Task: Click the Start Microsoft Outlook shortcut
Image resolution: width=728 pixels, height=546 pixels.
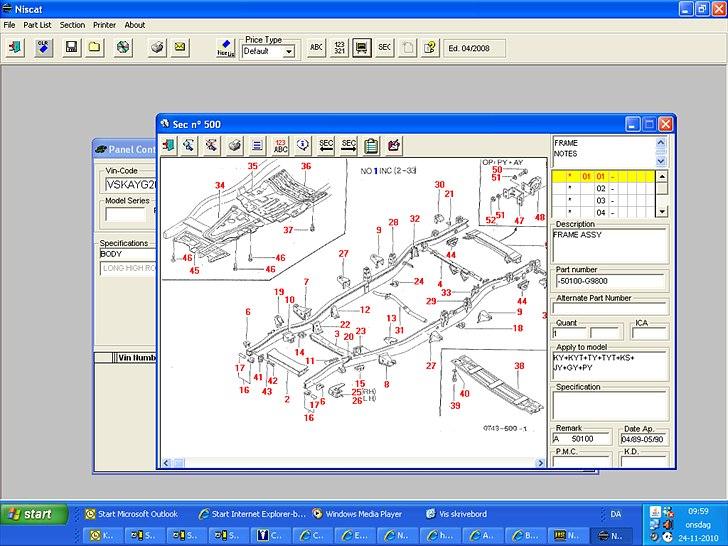Action: click(134, 514)
